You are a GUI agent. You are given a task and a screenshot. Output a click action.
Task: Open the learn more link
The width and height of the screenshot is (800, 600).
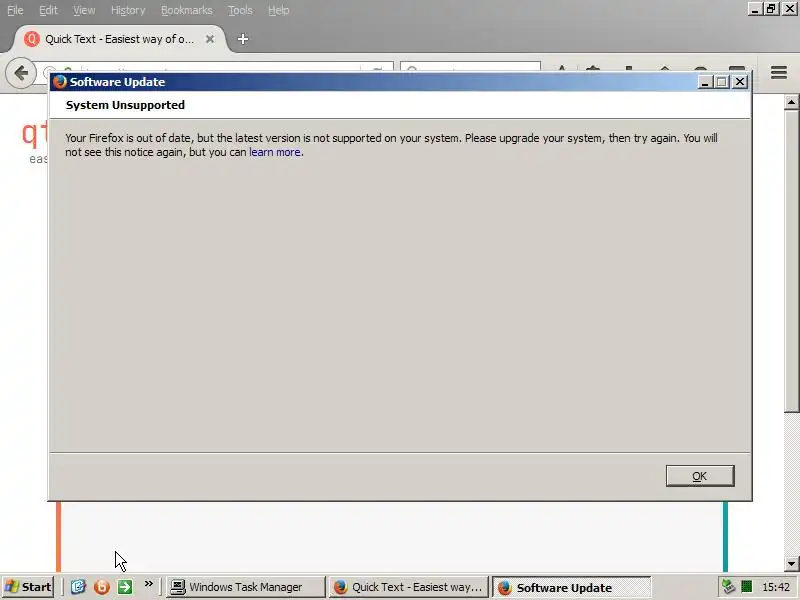[274, 152]
